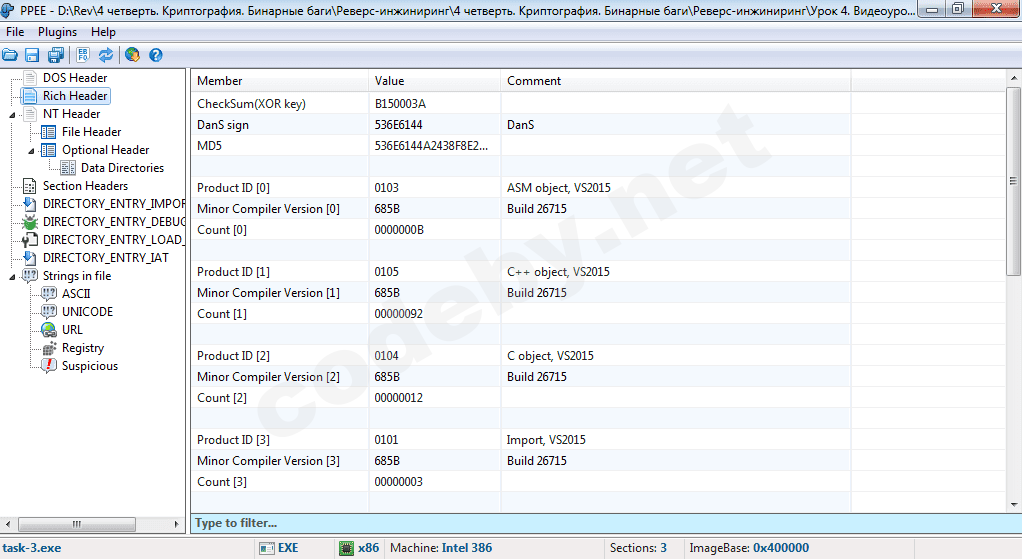Click the tree panel scrollbar left arrow
The width and height of the screenshot is (1022, 560).
tap(8, 524)
